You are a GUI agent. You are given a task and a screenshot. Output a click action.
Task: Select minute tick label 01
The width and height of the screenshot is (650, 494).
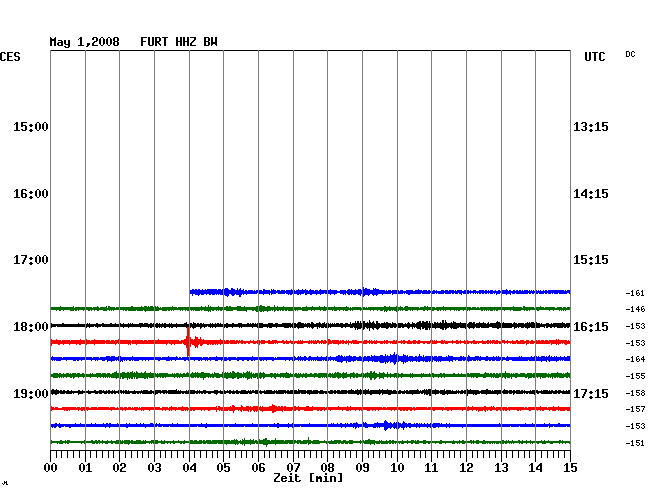(x=85, y=468)
